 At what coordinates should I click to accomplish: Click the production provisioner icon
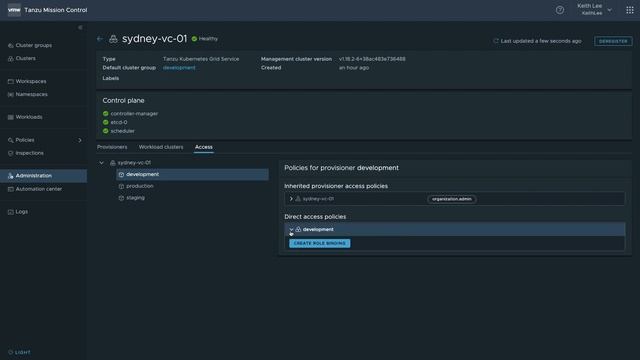(121, 186)
